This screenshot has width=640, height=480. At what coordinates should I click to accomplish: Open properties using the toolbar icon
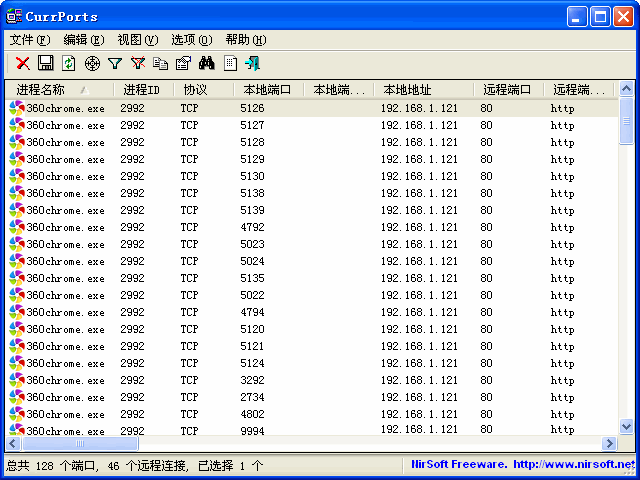coord(183,63)
